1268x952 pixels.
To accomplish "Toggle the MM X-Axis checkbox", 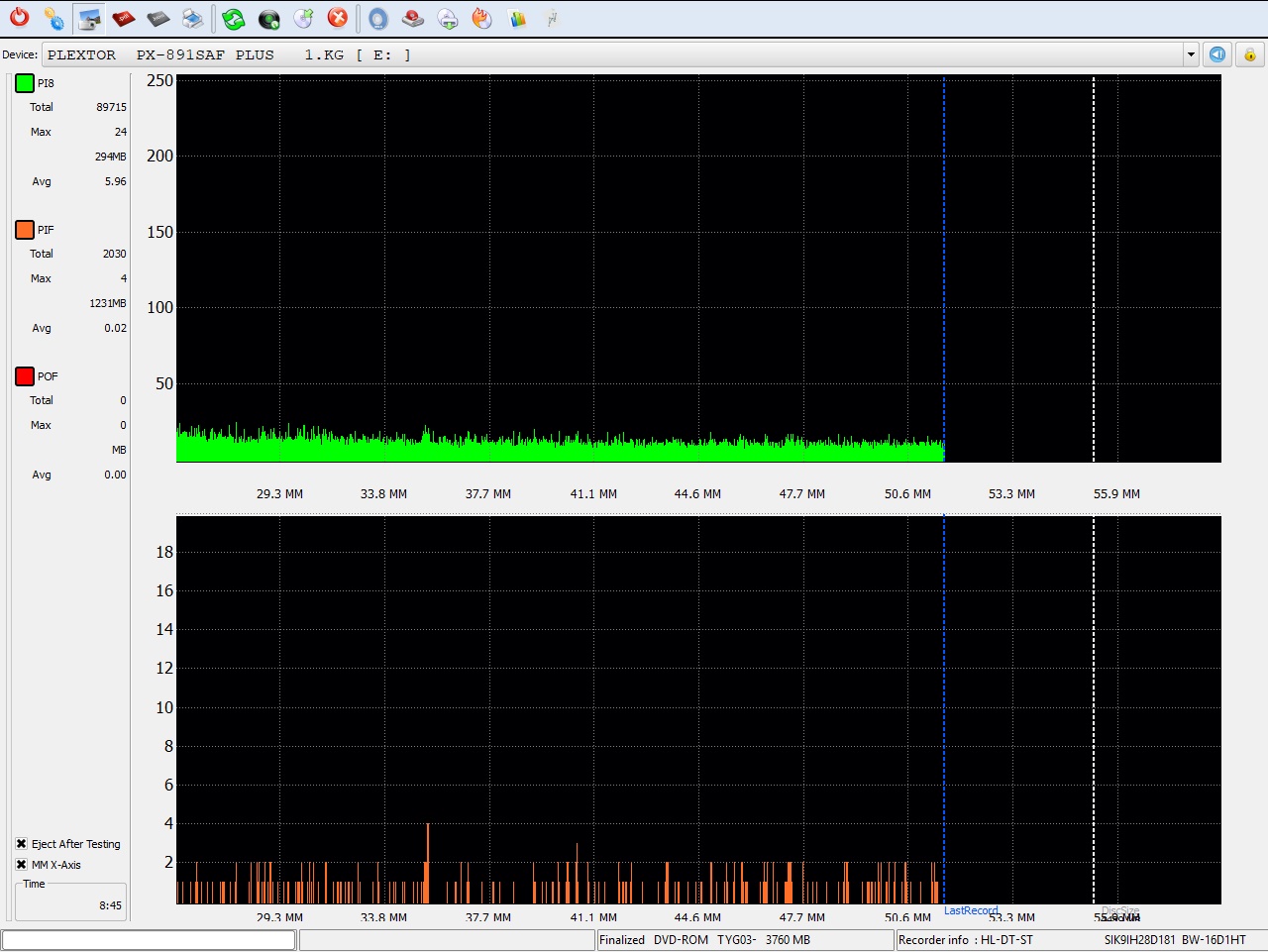I will click(21, 865).
